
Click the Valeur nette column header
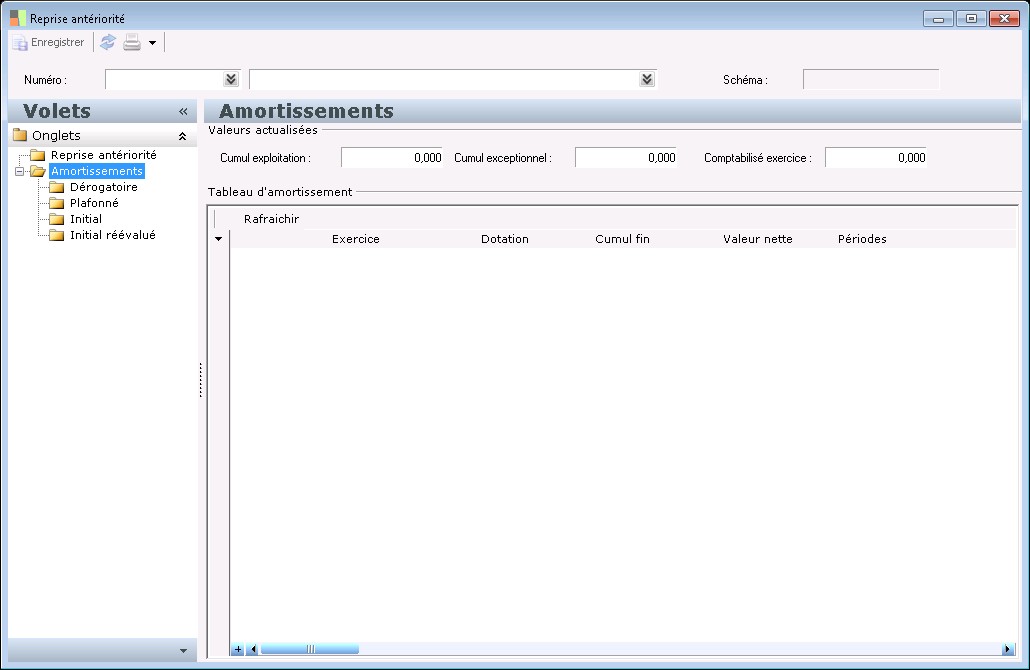pos(757,239)
